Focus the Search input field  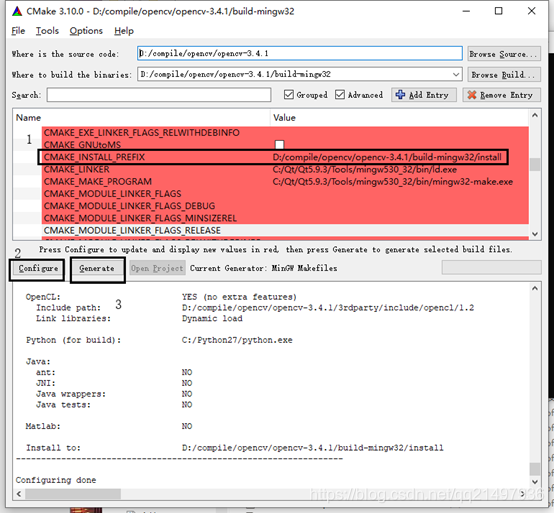[159, 95]
